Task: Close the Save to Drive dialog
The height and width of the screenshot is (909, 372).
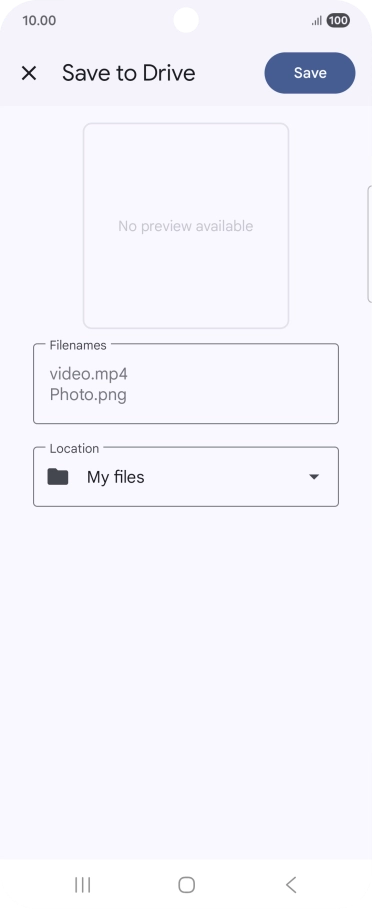Action: click(29, 73)
